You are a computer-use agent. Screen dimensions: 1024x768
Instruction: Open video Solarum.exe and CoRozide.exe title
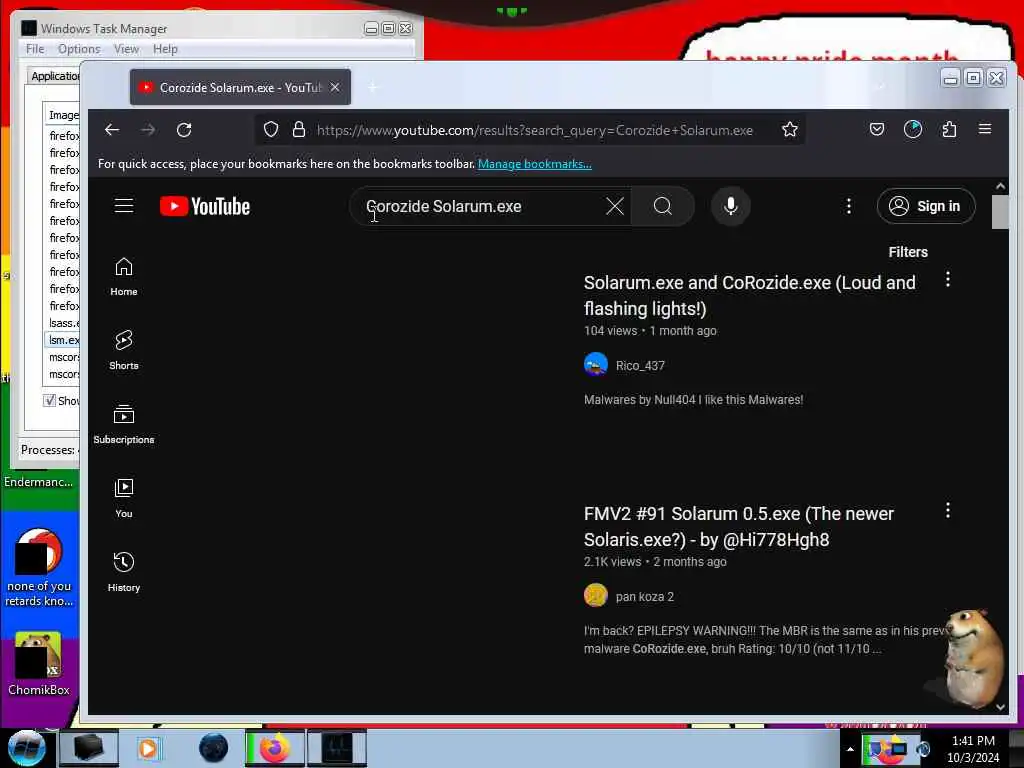[750, 295]
